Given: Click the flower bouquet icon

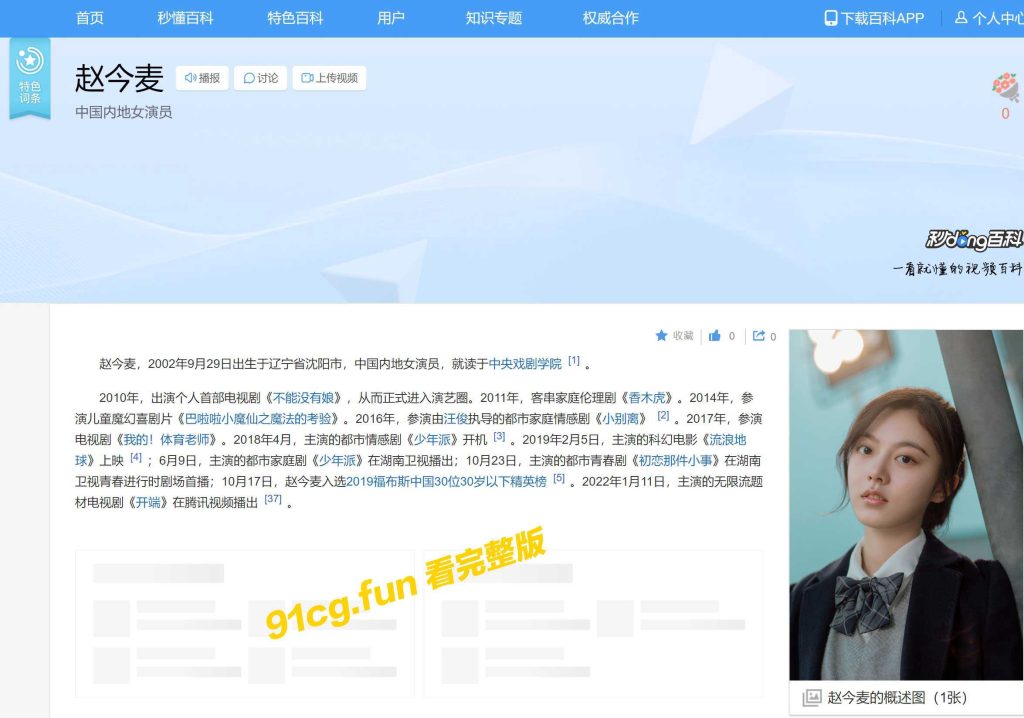Looking at the screenshot, I should 1005,87.
